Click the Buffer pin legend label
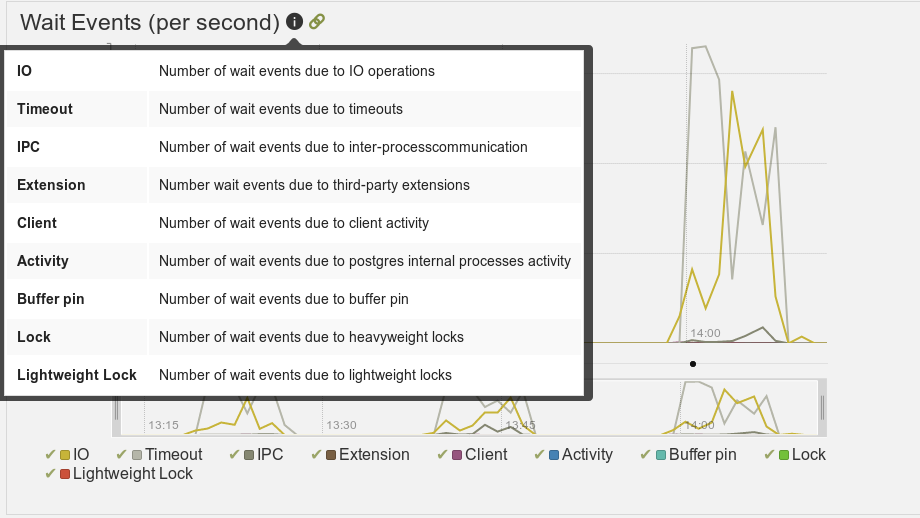 tap(702, 455)
